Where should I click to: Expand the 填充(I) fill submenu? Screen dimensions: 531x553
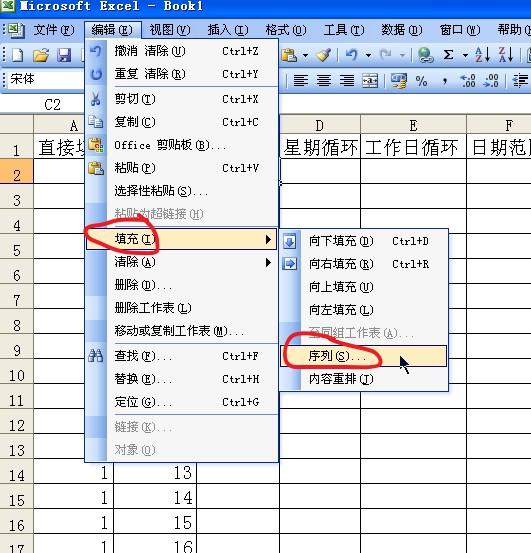181,239
